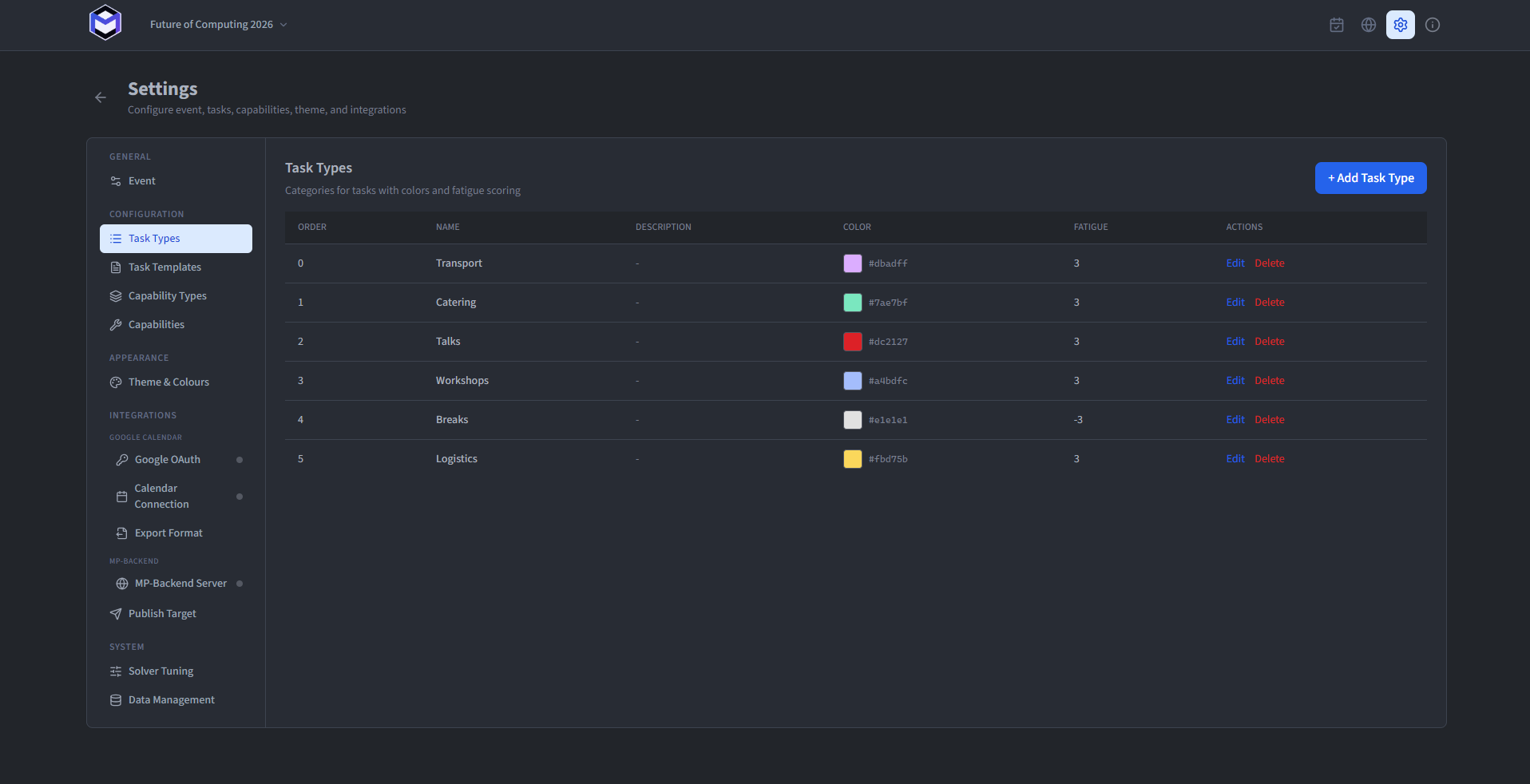Viewport: 1530px width, 784px height.
Task: Click the FATIGUE column header
Action: [1091, 228]
